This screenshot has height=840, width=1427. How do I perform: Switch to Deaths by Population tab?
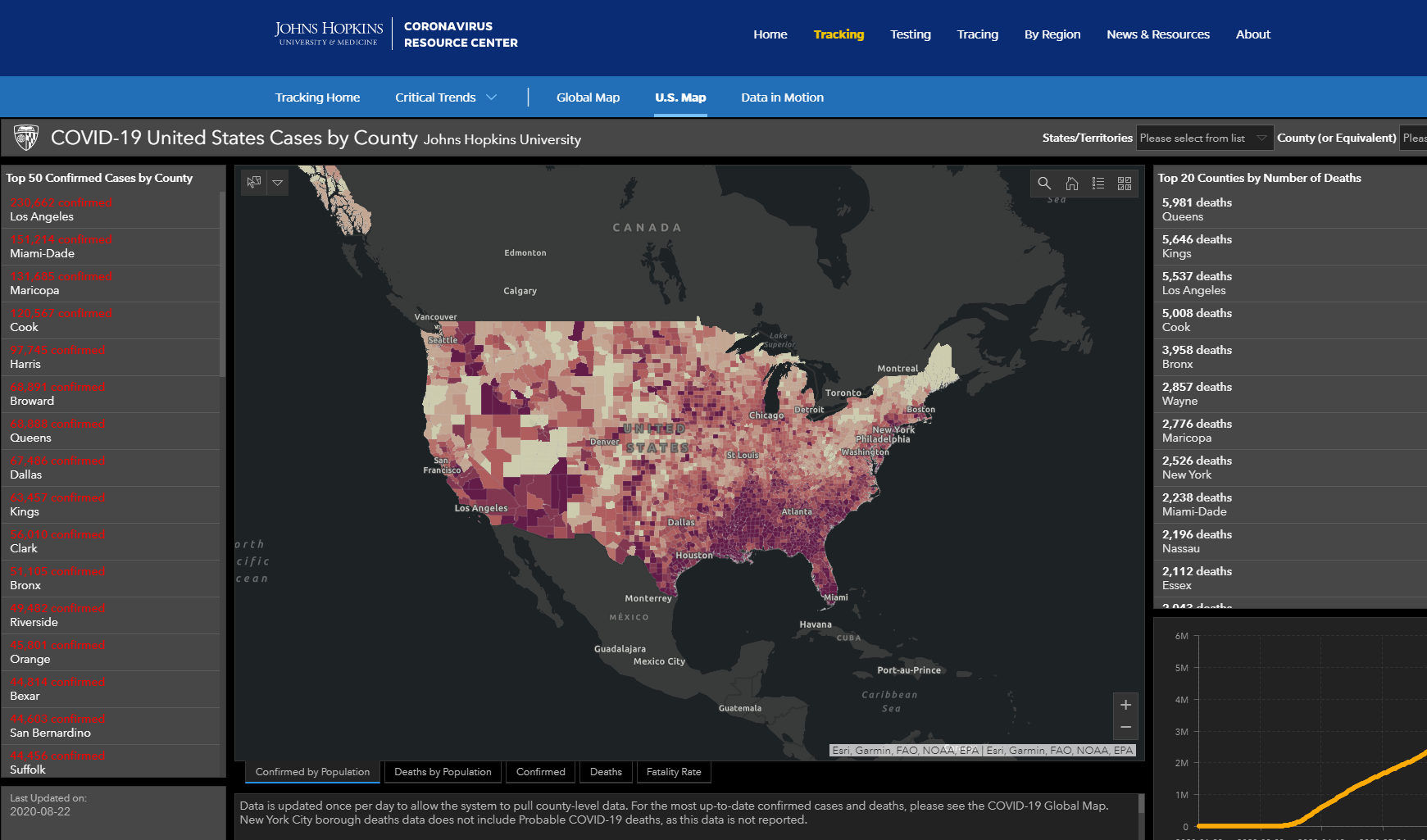click(443, 772)
